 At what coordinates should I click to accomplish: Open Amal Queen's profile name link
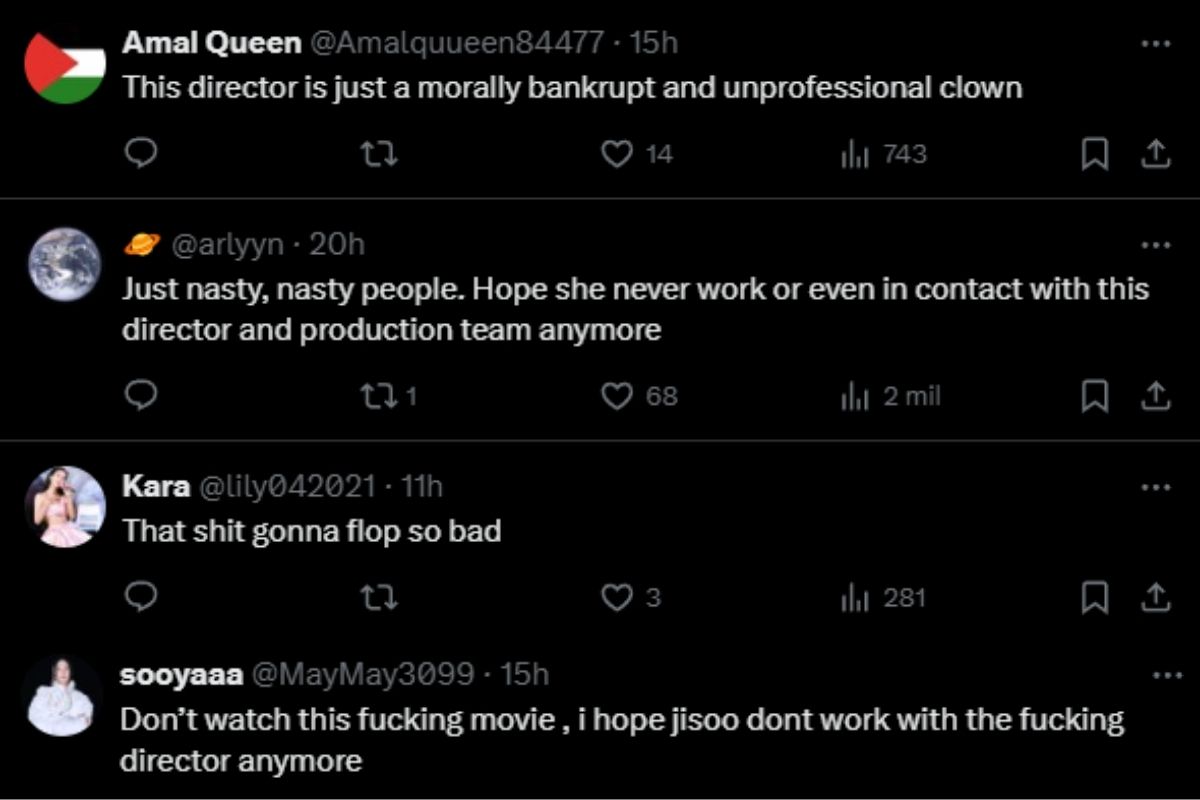(x=210, y=43)
